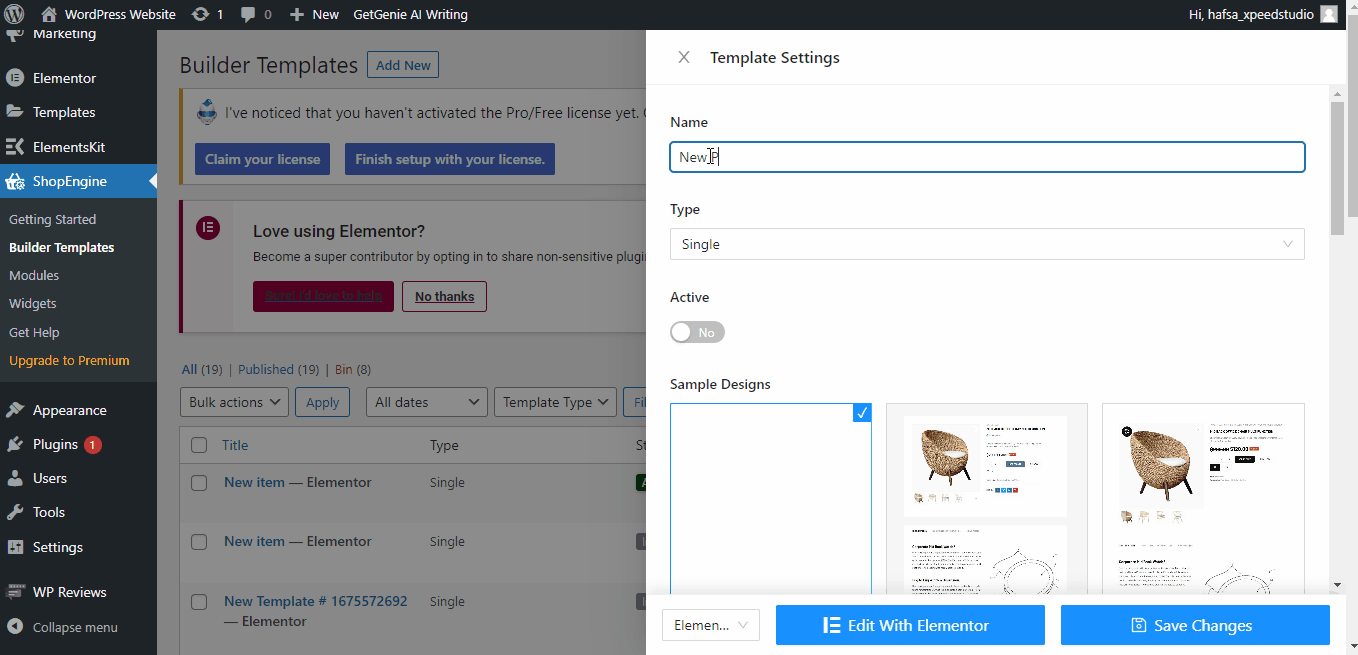1358x655 pixels.
Task: Click the Appearance brush sidebar icon
Action: click(x=15, y=410)
